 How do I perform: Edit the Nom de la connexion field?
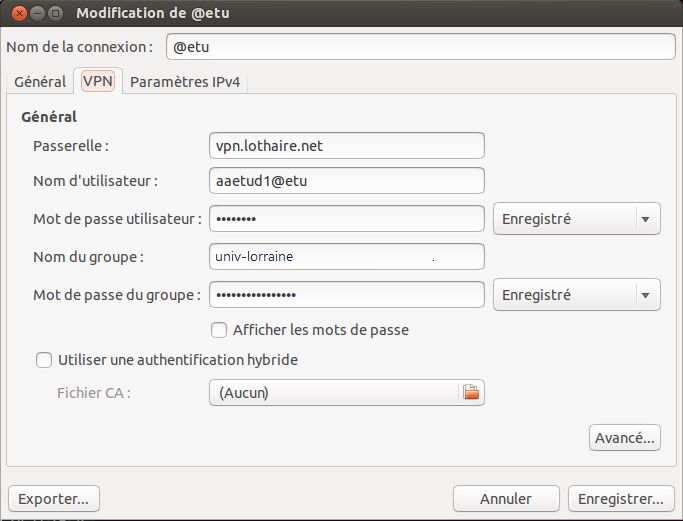pos(421,47)
